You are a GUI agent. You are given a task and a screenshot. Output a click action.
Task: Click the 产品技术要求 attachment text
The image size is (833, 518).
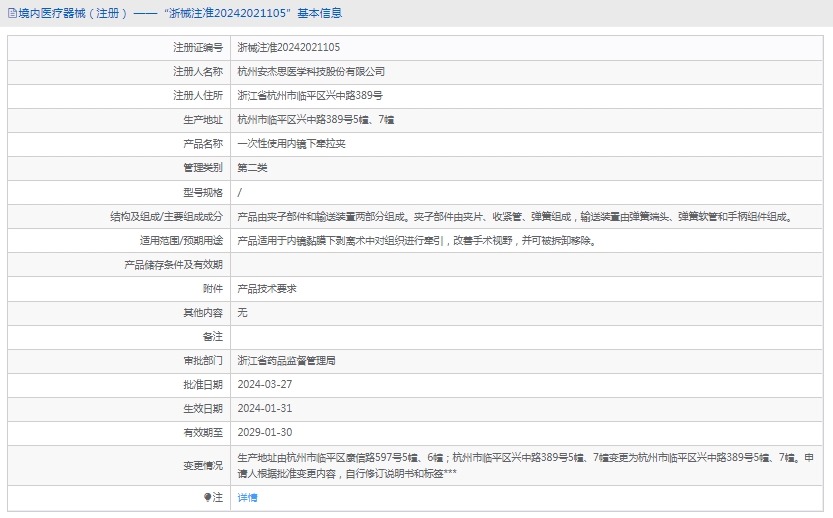tap(267, 288)
